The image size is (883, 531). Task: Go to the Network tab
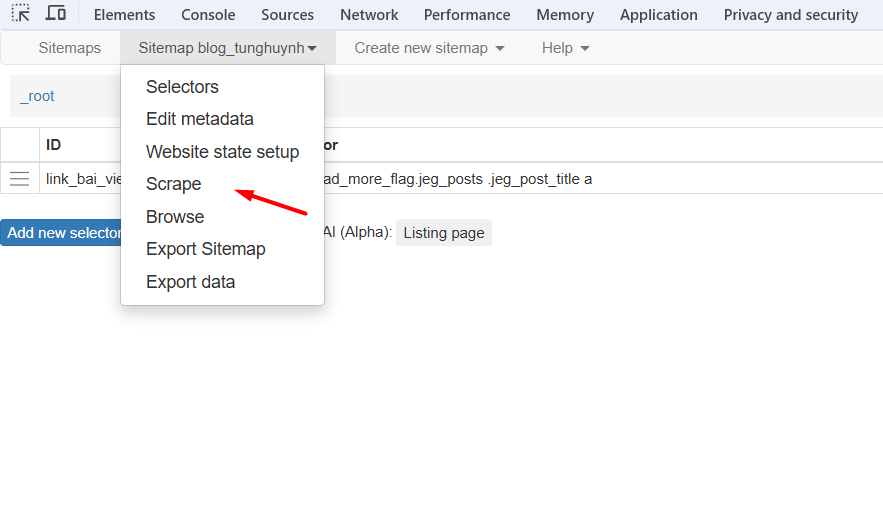[369, 15]
